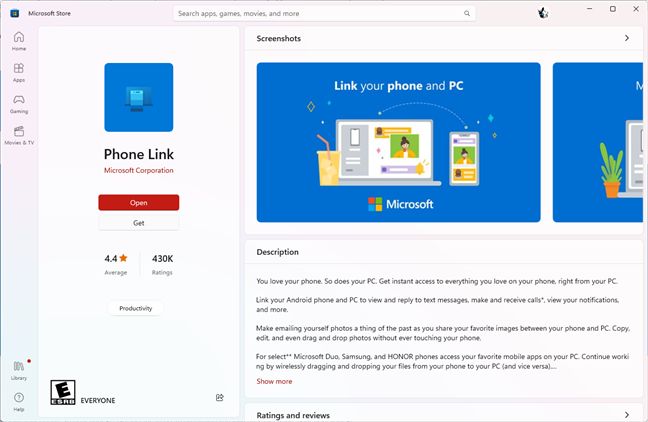The width and height of the screenshot is (648, 422).
Task: Expand Ratings and reviews chevron
Action: (627, 415)
